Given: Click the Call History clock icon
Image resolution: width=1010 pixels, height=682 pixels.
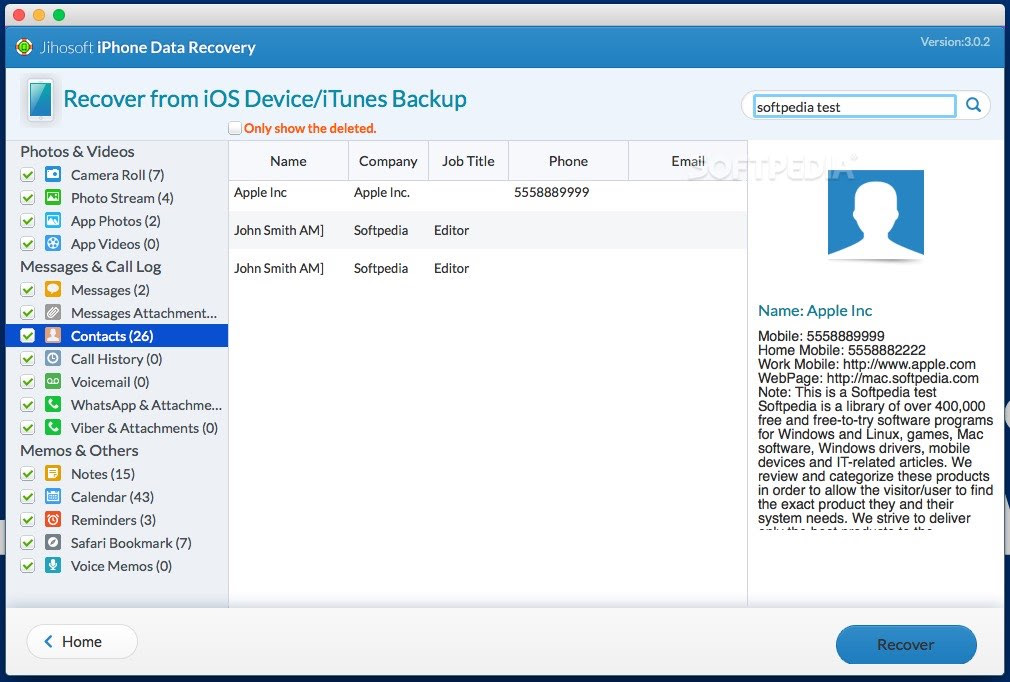Looking at the screenshot, I should 53,359.
